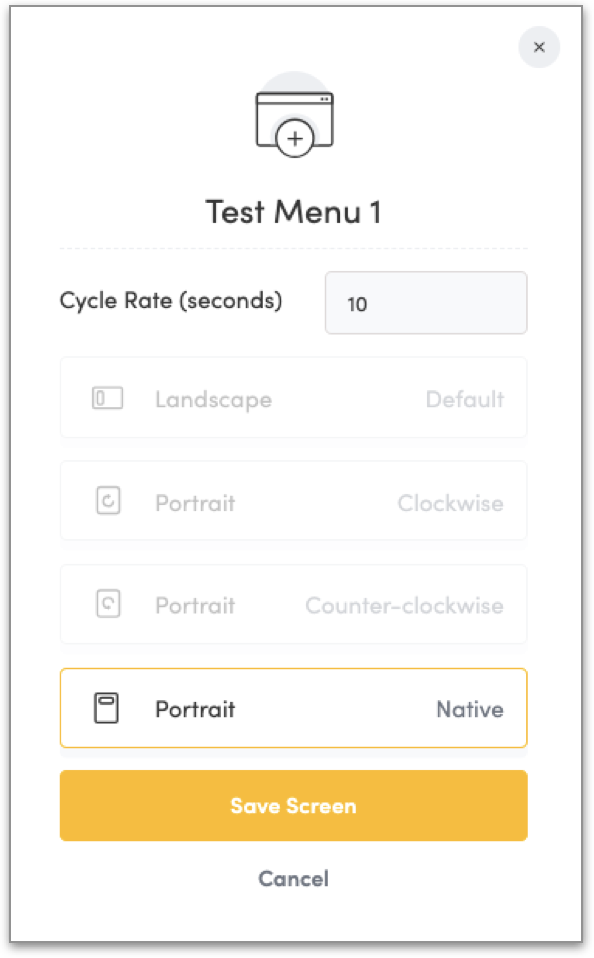This screenshot has width=594, height=958.
Task: Click the native portrait device icon
Action: [106, 708]
